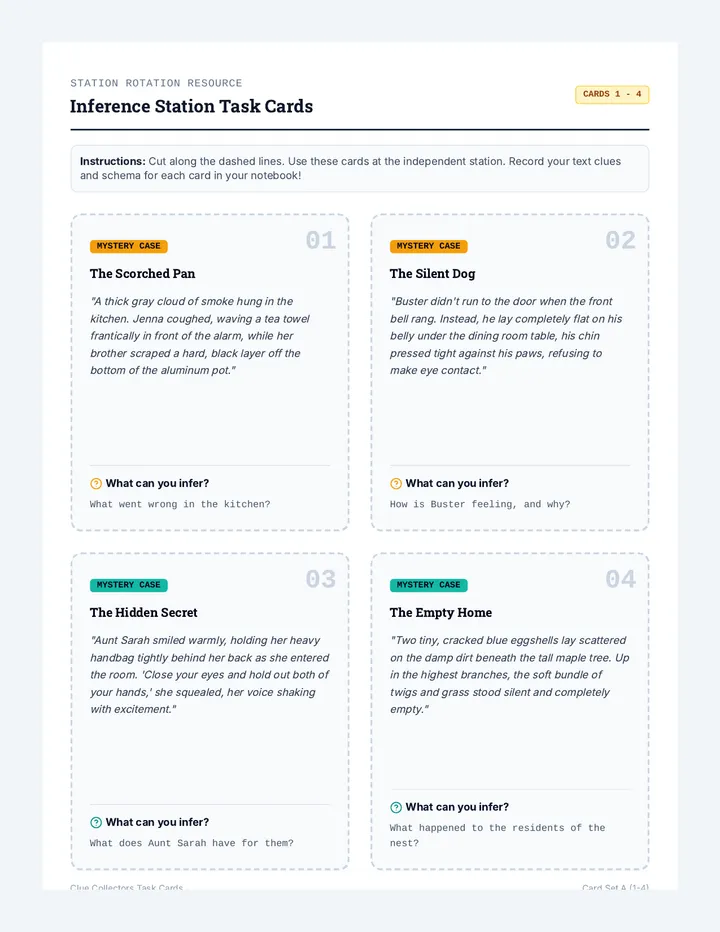The width and height of the screenshot is (720, 932).
Task: Click the CARDS 1 - 4 badge
Action: [612, 95]
